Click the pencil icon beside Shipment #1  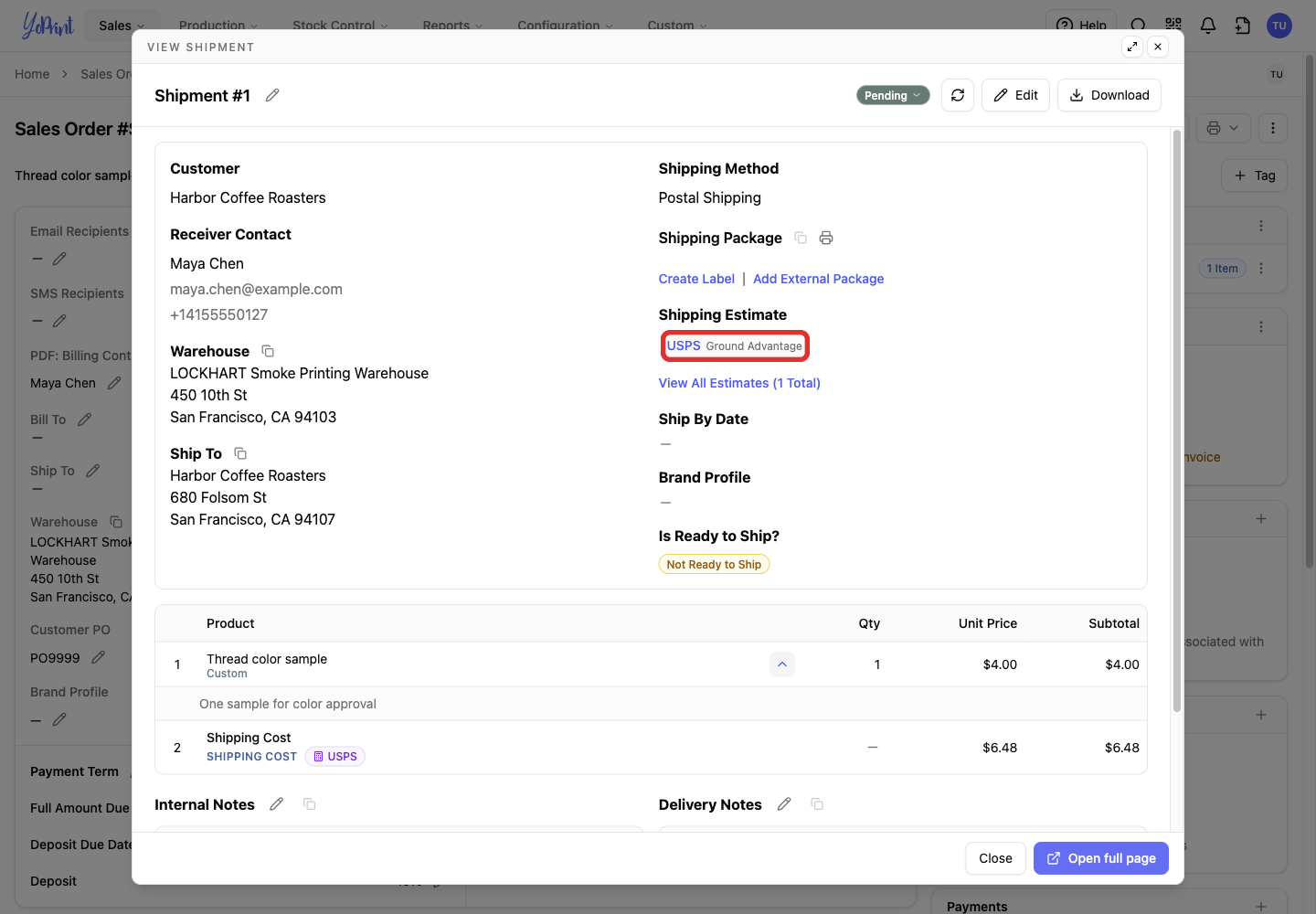272,95
